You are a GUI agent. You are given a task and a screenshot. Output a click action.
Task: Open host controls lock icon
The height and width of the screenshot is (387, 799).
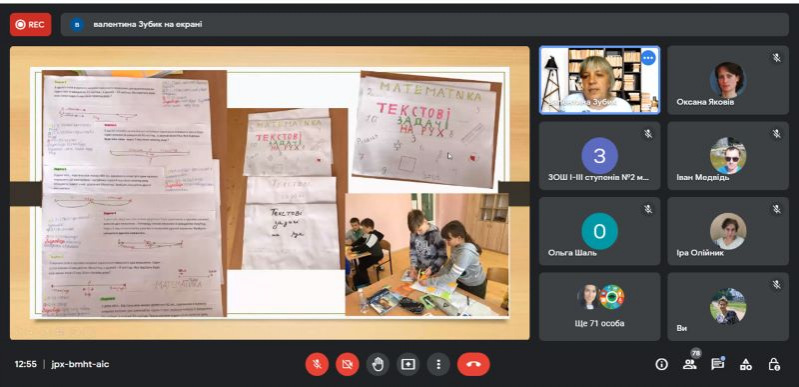pos(774,364)
